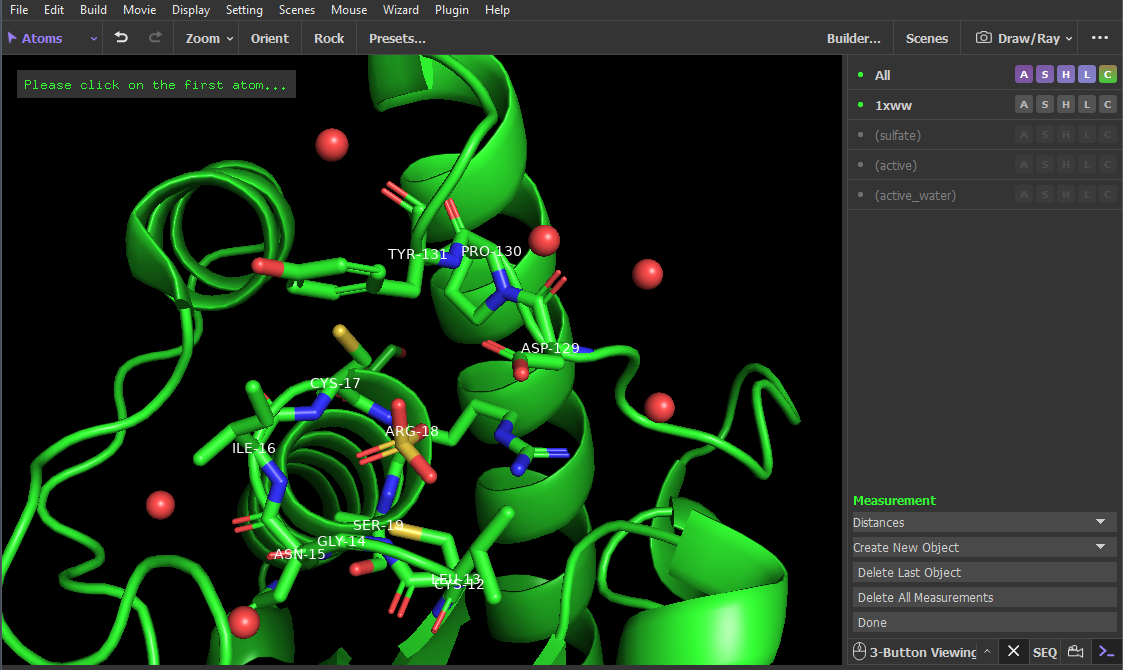
Task: Click Delete All Measurements button
Action: click(984, 597)
